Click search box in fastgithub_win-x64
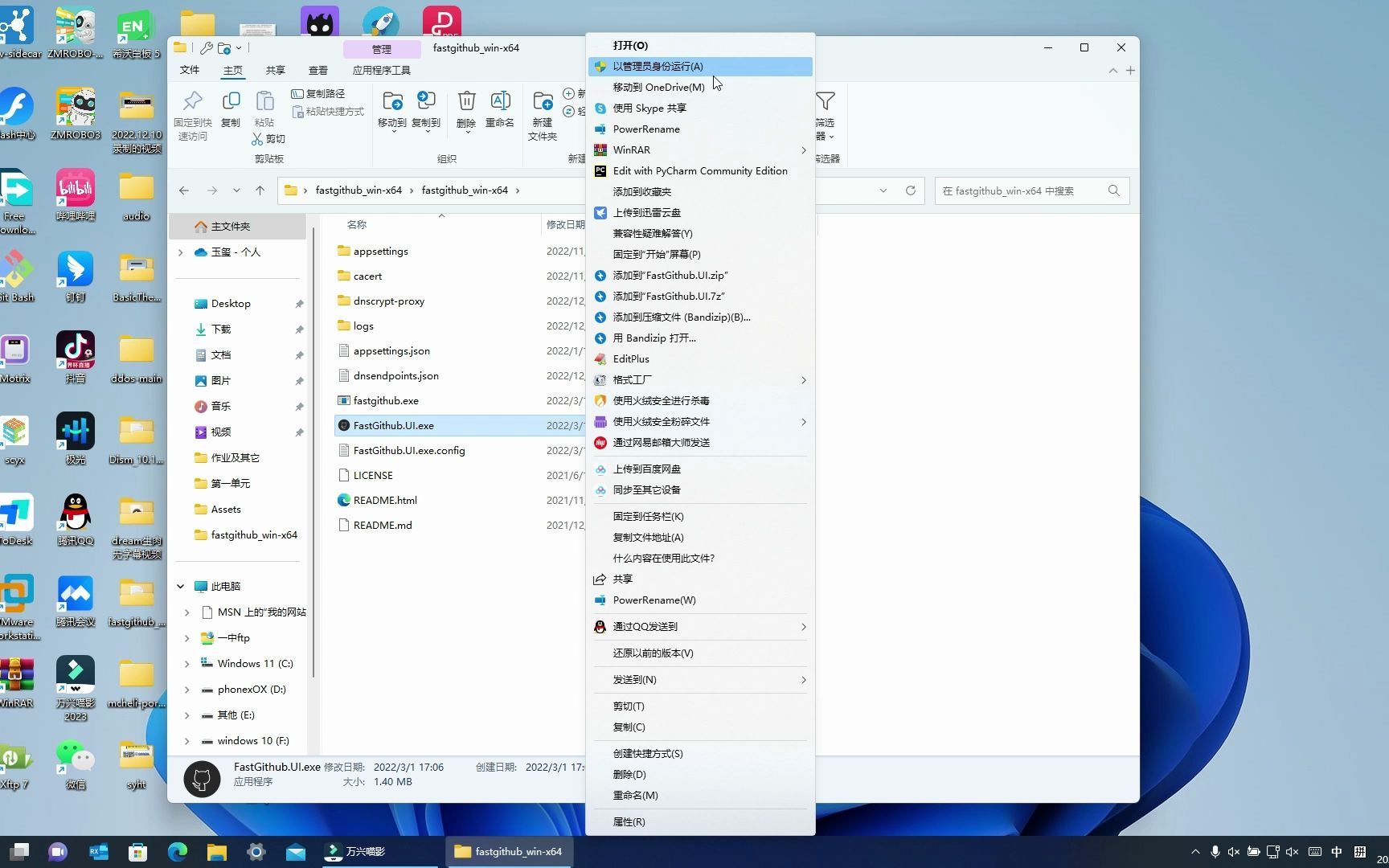Image resolution: width=1389 pixels, height=868 pixels. [x=1032, y=191]
